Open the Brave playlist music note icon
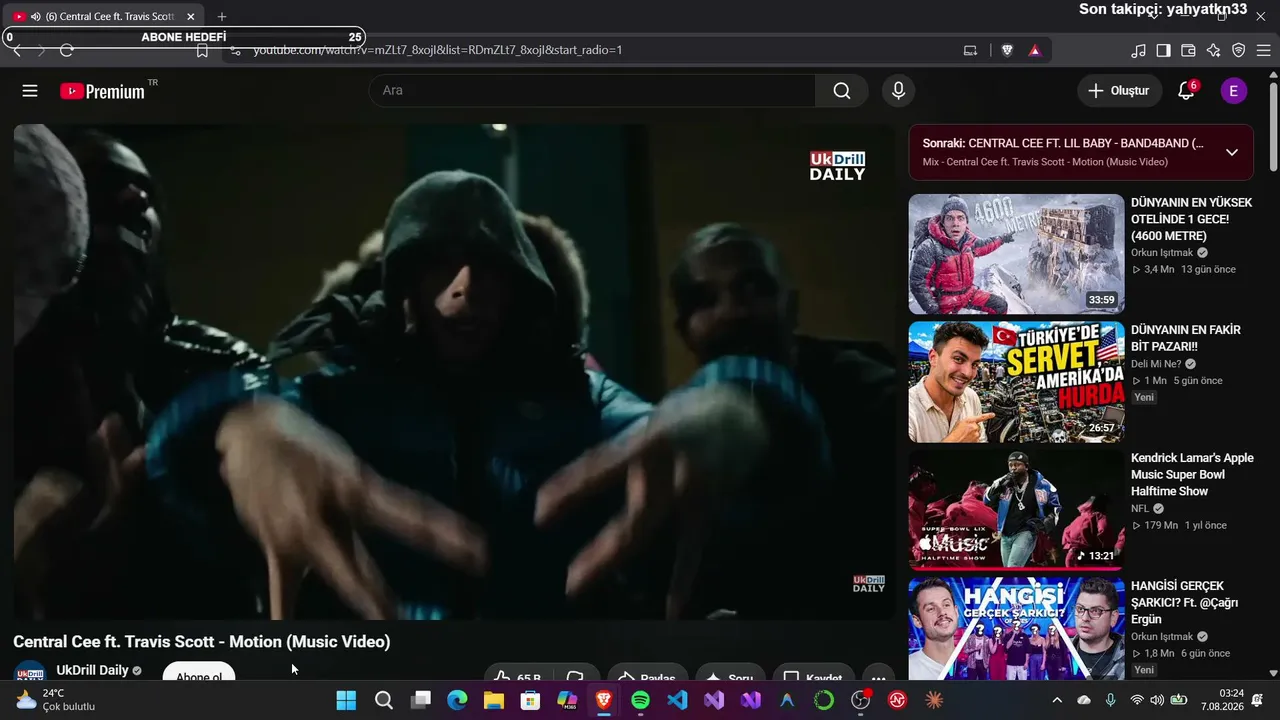Screen dimensions: 1280x720 [x=1138, y=50]
